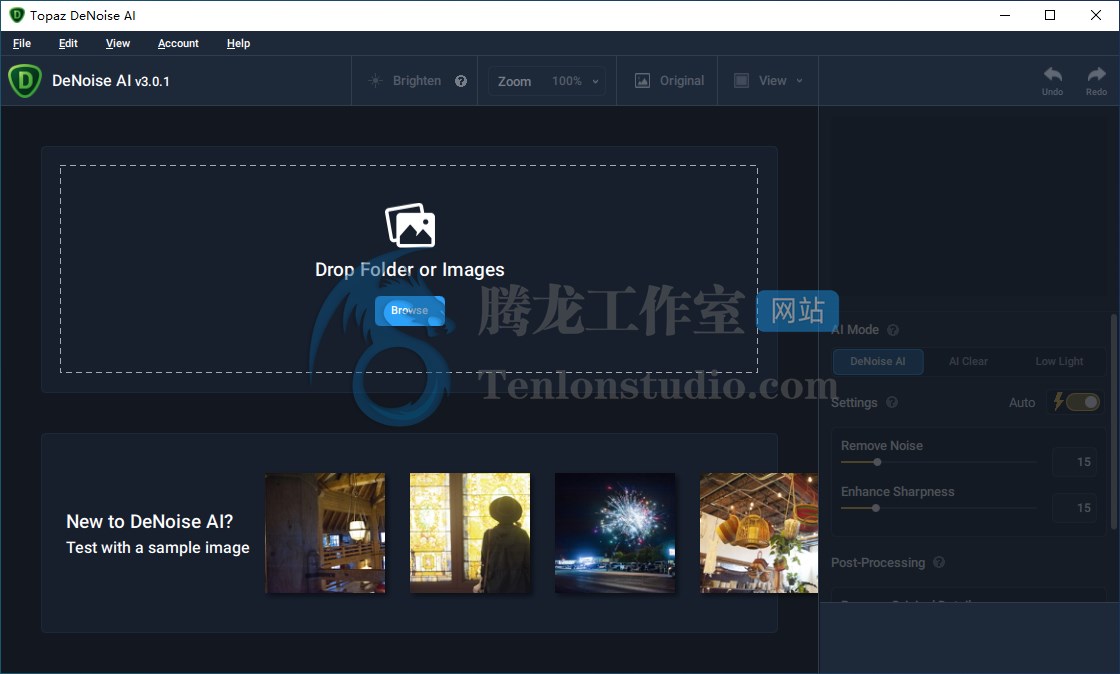Click the 'Enhance Sharpness' label
The width and height of the screenshot is (1120, 674).
click(897, 492)
